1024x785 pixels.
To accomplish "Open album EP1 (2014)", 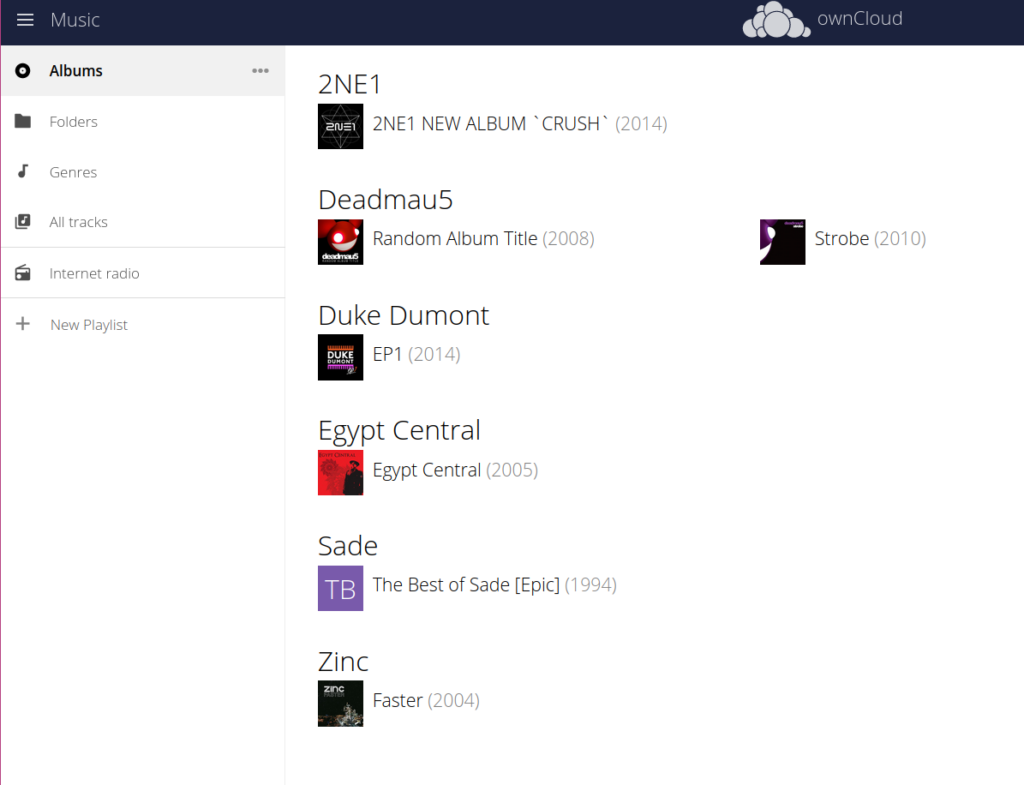I will point(417,354).
